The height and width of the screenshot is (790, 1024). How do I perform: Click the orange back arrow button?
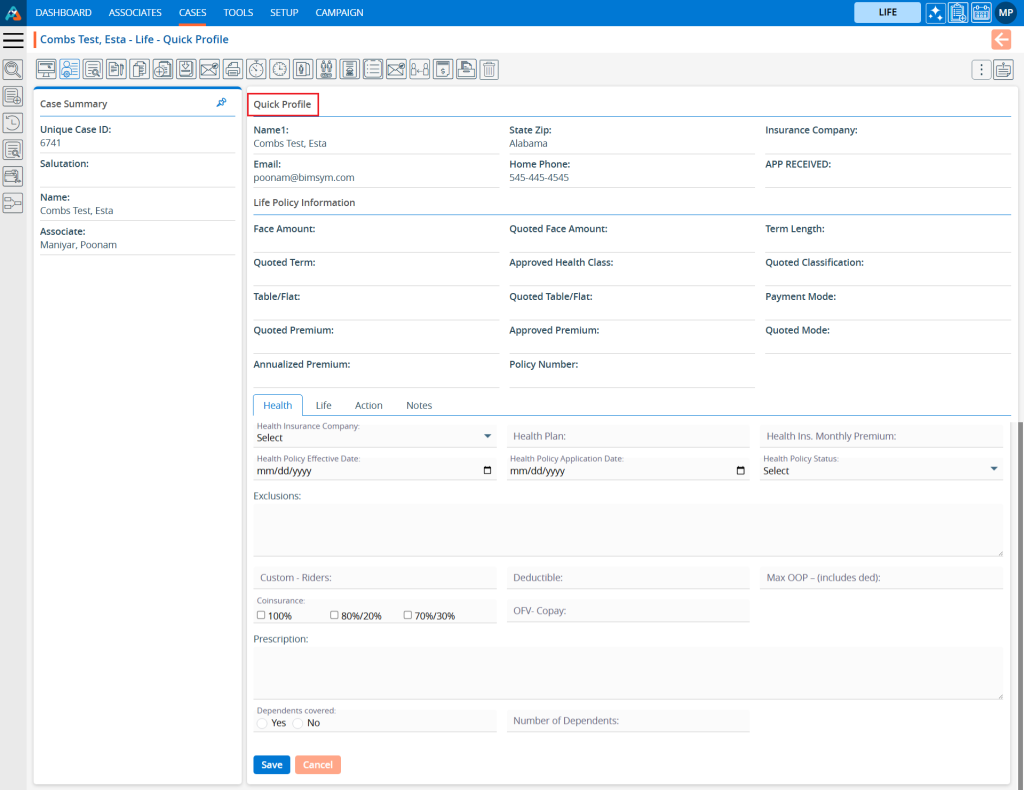click(x=1000, y=40)
